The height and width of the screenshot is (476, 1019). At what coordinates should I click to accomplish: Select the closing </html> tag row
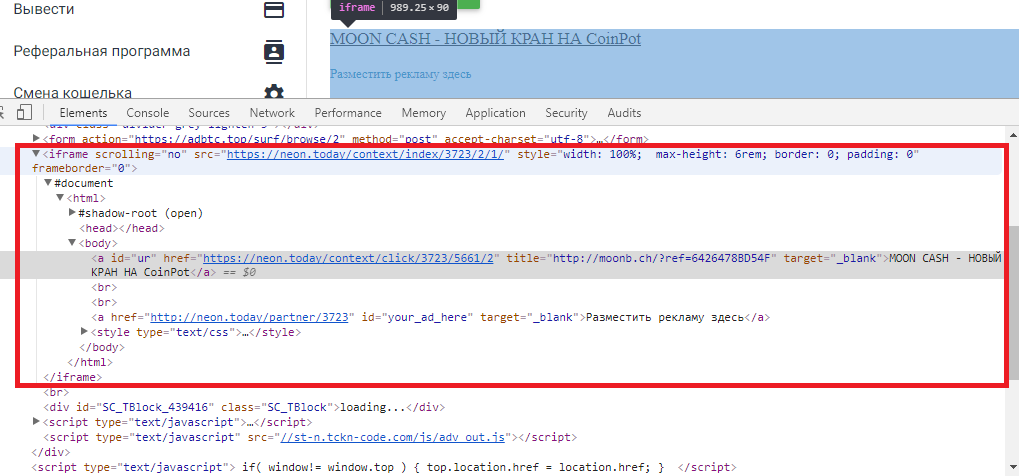tap(90, 362)
